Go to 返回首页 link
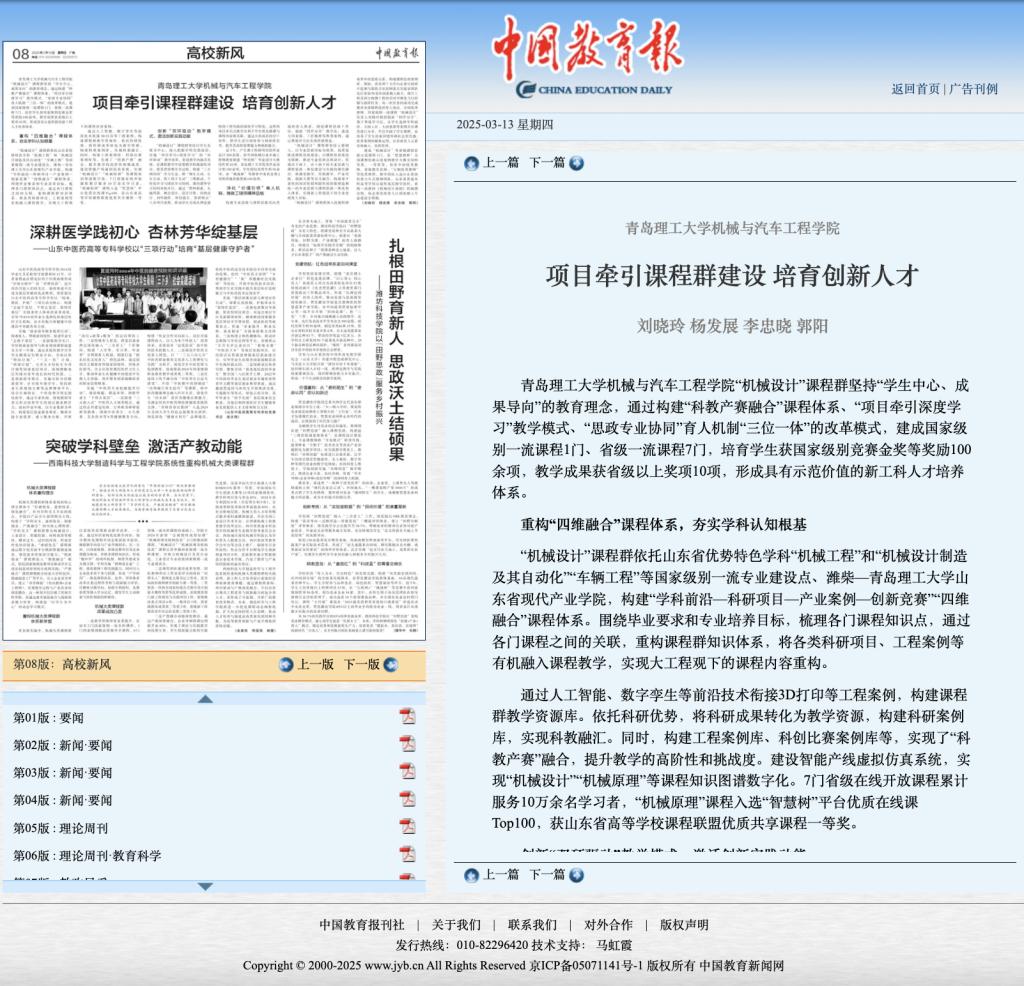The width and height of the screenshot is (1024, 986). point(915,89)
